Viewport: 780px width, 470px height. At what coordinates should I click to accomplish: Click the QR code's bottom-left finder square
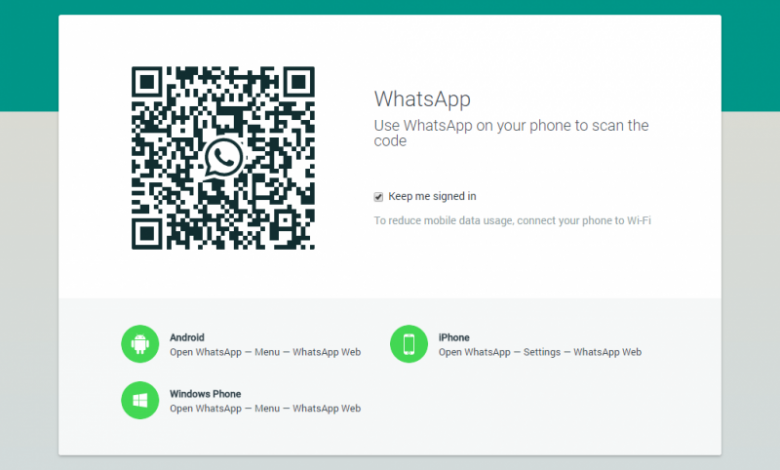coord(149,232)
